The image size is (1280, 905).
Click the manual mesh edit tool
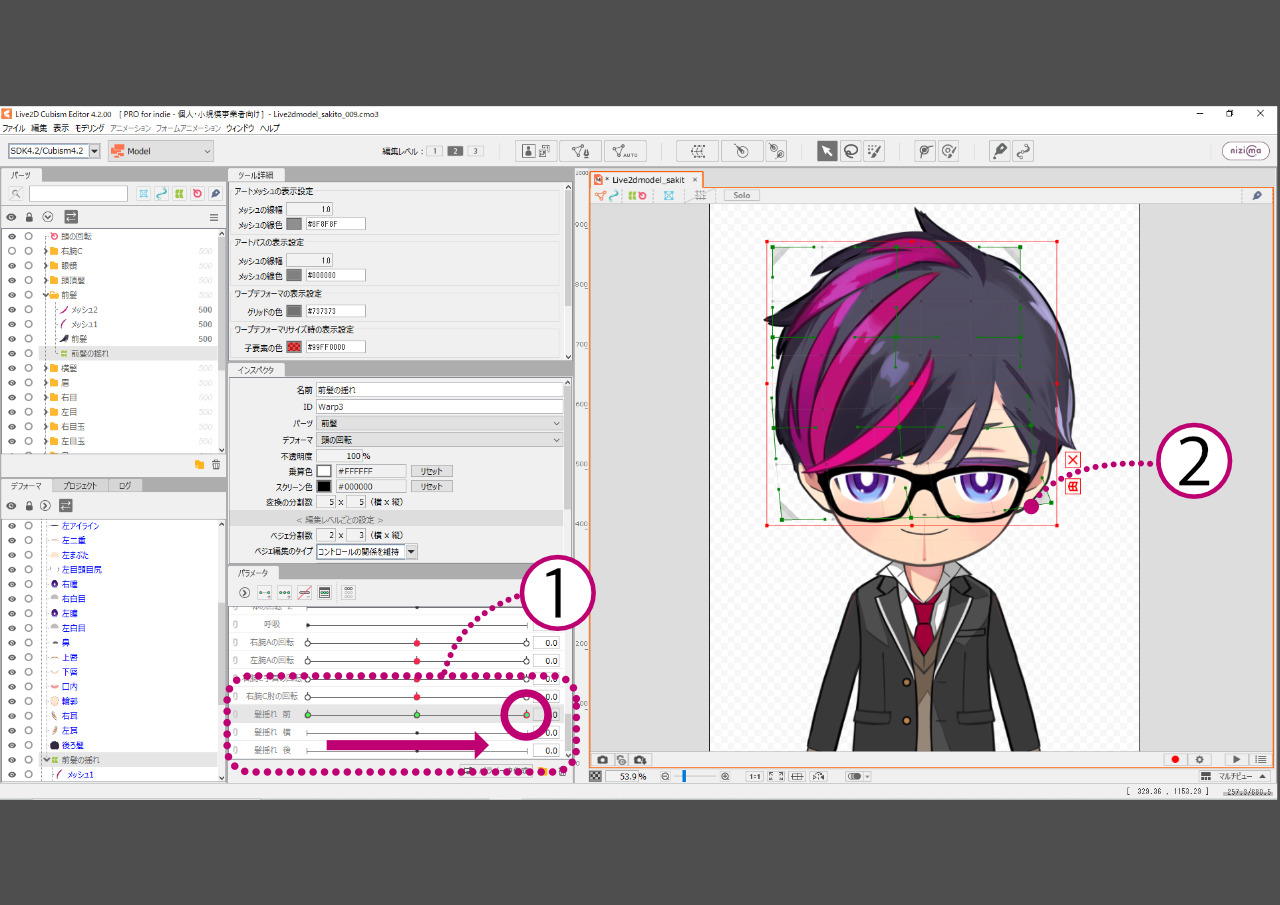581,151
